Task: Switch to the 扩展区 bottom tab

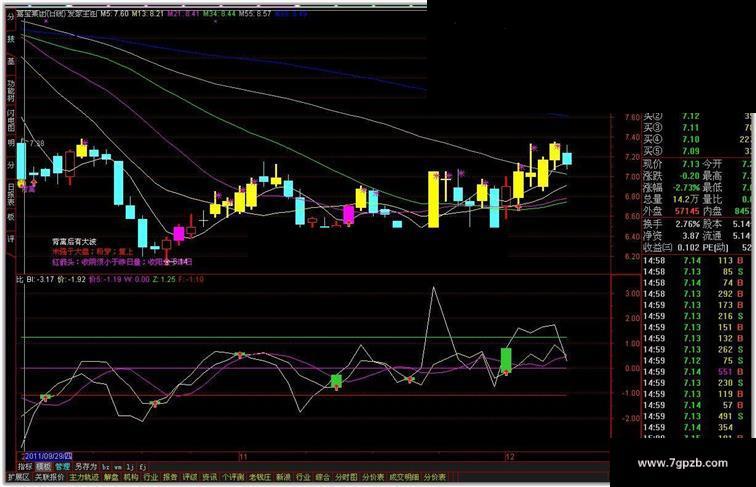Action: 19,477
